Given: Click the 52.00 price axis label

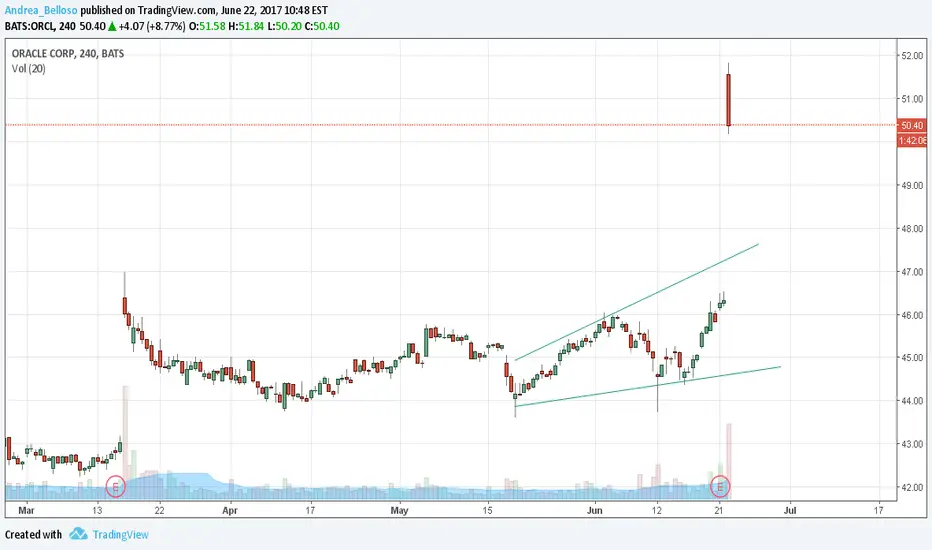Looking at the screenshot, I should (912, 56).
